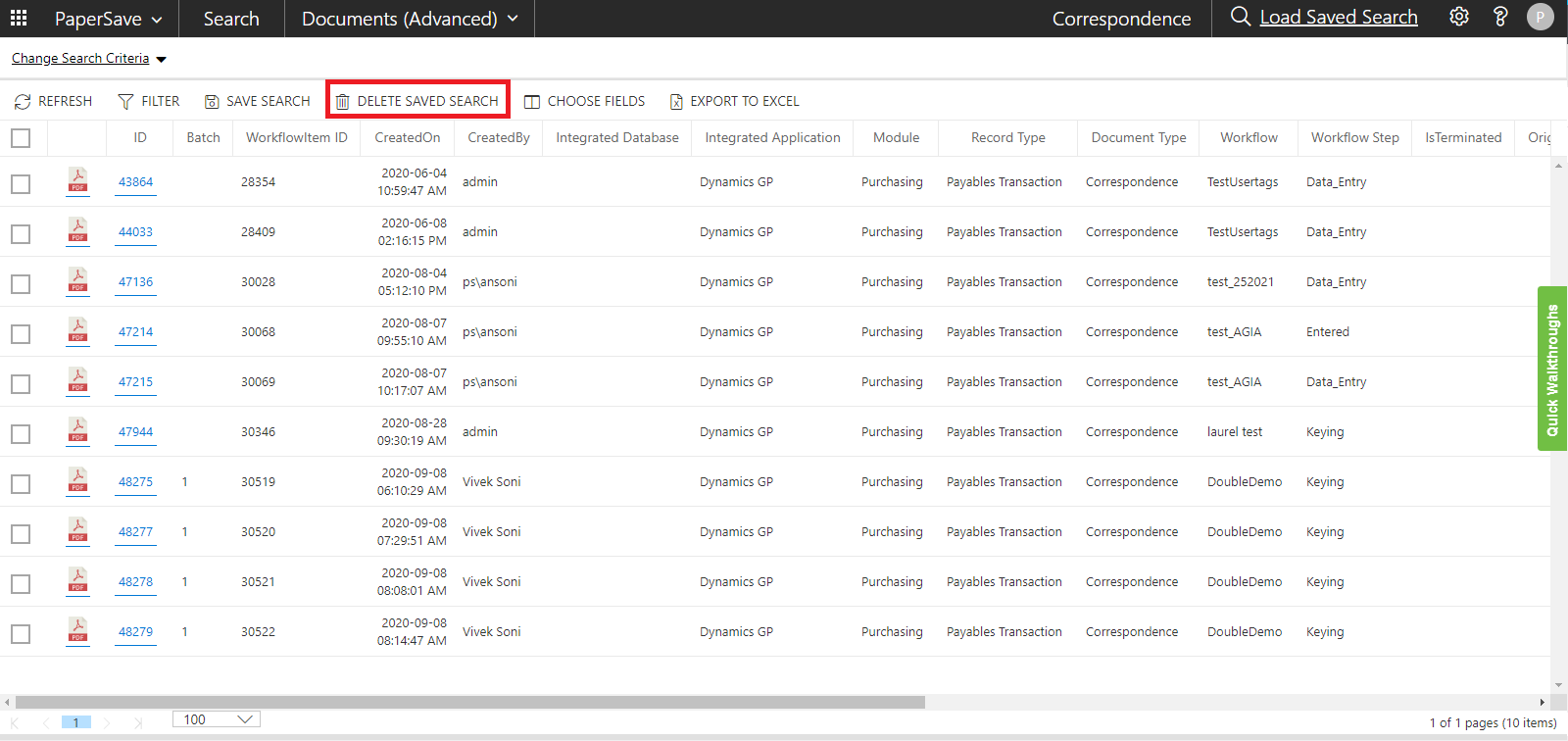
Task: Open the settings gear icon
Action: (x=1459, y=17)
